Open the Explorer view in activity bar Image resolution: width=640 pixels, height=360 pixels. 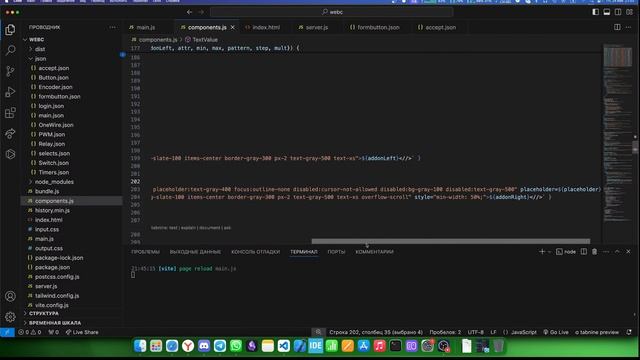click(10, 30)
